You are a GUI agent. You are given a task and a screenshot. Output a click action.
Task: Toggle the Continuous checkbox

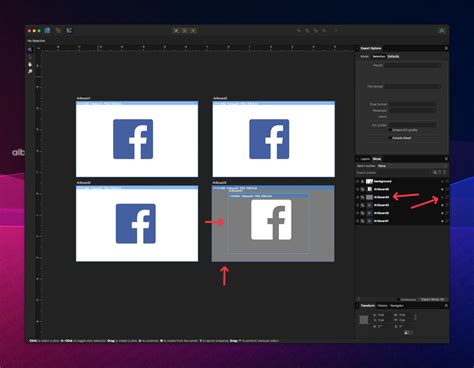398,299
